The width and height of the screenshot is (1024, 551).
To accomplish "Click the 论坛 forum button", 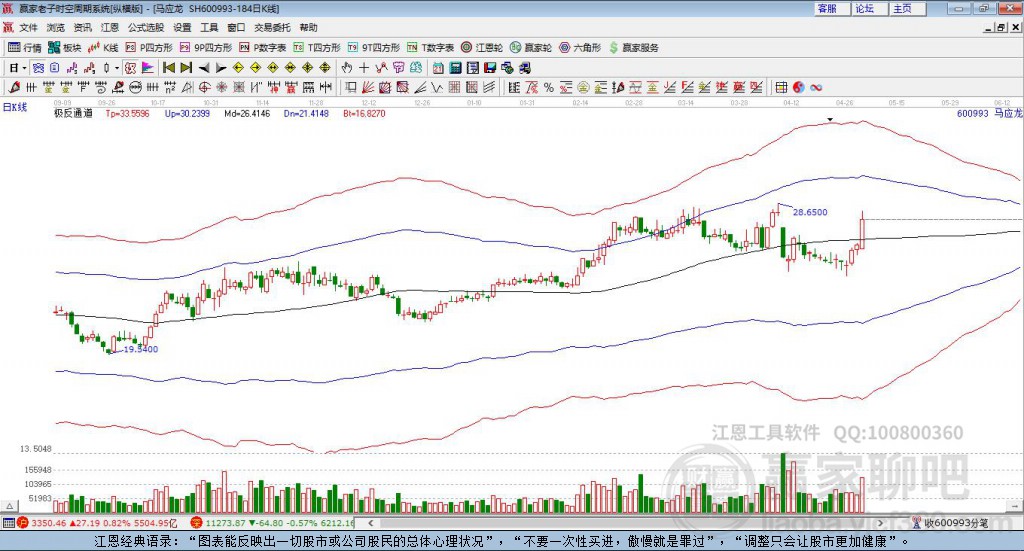I will [870, 8].
